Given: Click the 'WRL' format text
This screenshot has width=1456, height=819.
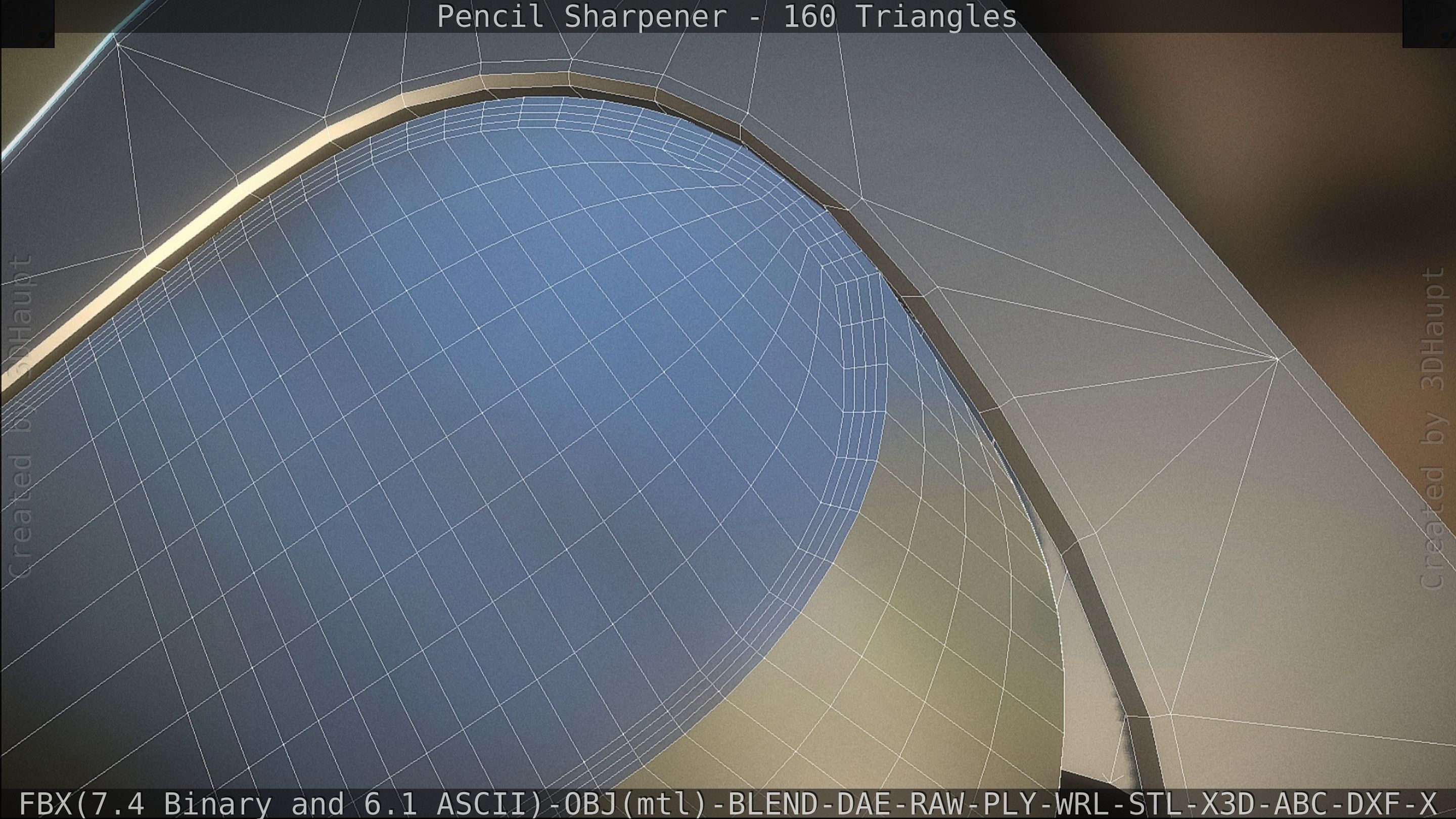Looking at the screenshot, I should coord(1082,805).
